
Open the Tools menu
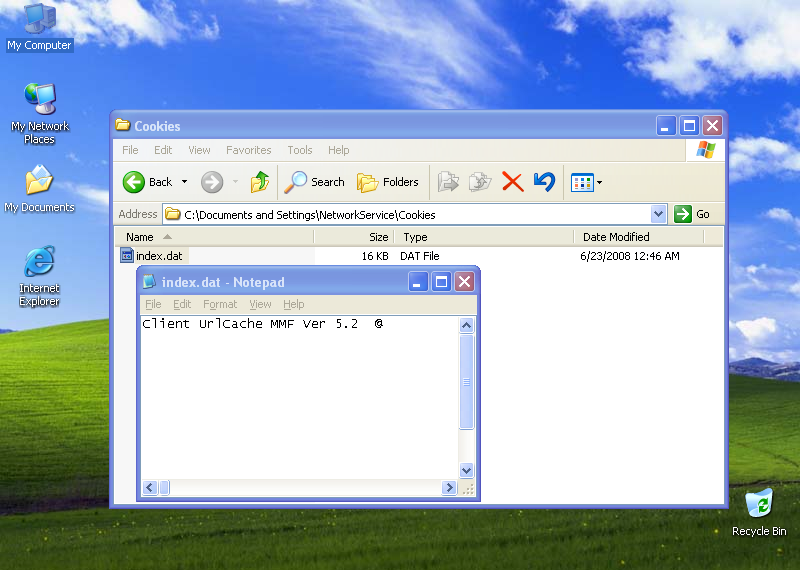[299, 150]
